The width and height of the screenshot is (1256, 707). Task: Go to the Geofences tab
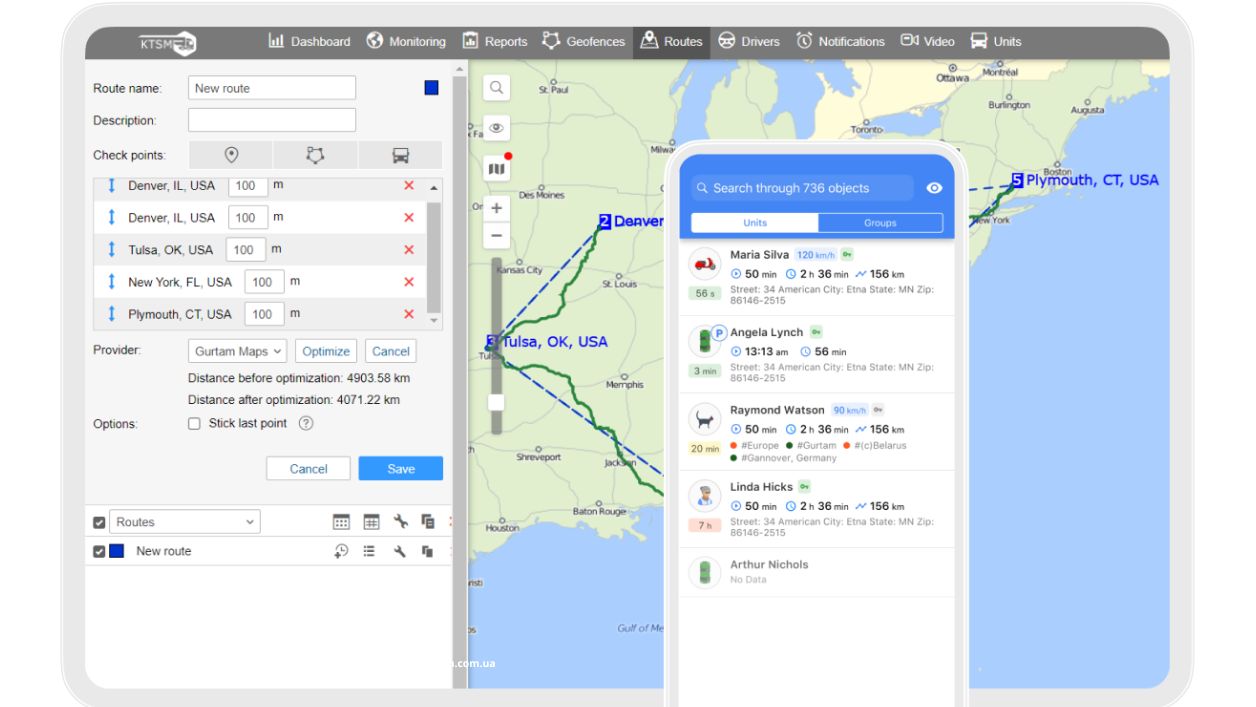[584, 42]
